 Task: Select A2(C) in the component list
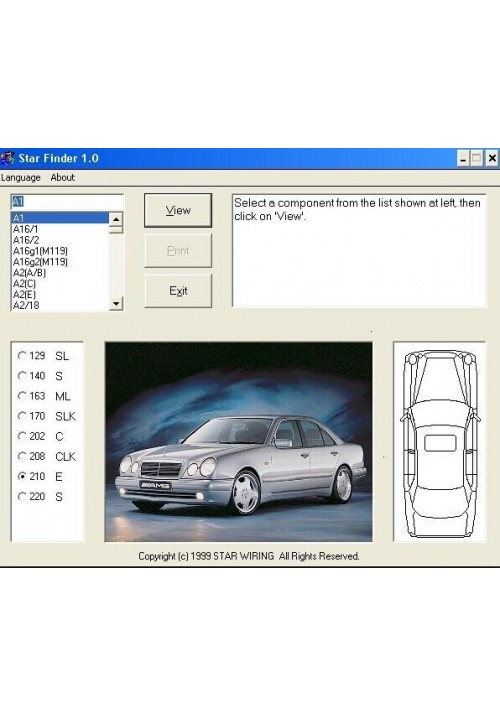pyautogui.click(x=60, y=284)
